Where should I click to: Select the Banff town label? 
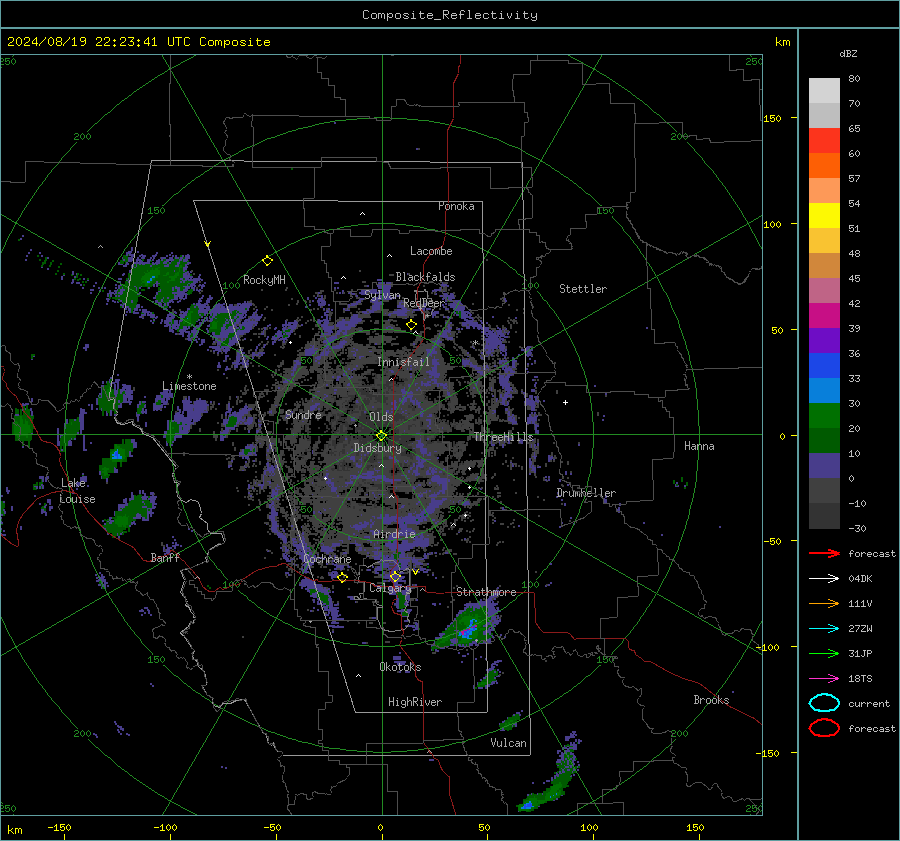pyautogui.click(x=165, y=557)
